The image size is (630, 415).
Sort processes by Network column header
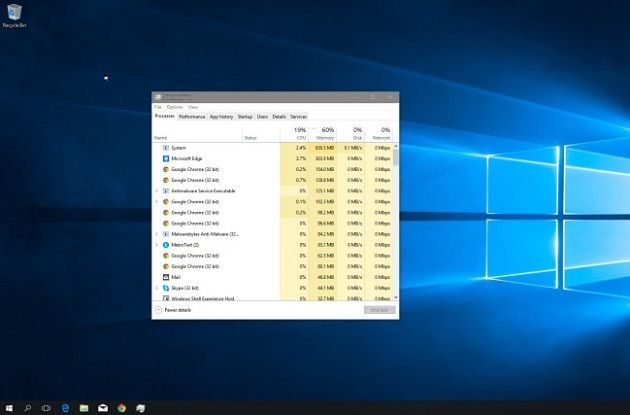[378, 134]
